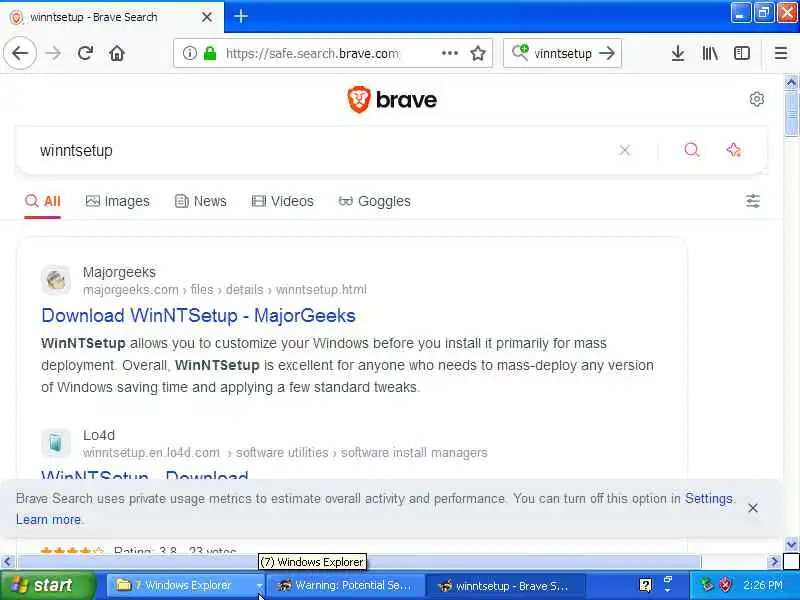Image resolution: width=800 pixels, height=600 pixels.
Task: Open the downloads panel
Action: [x=678, y=53]
